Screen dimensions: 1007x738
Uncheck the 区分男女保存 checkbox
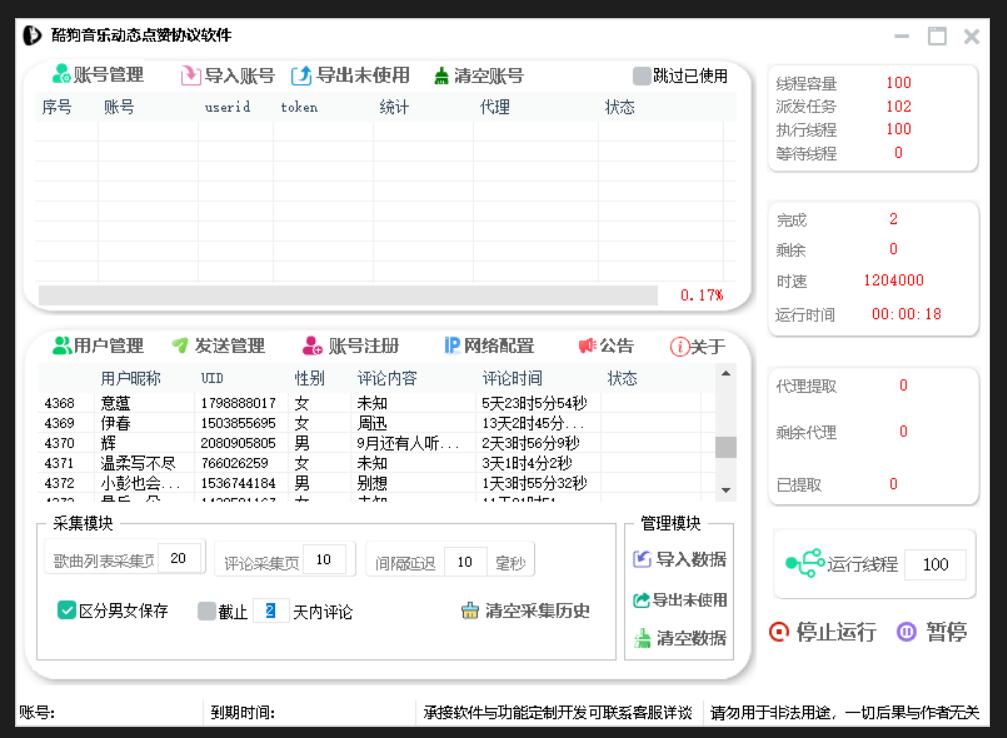pos(66,611)
